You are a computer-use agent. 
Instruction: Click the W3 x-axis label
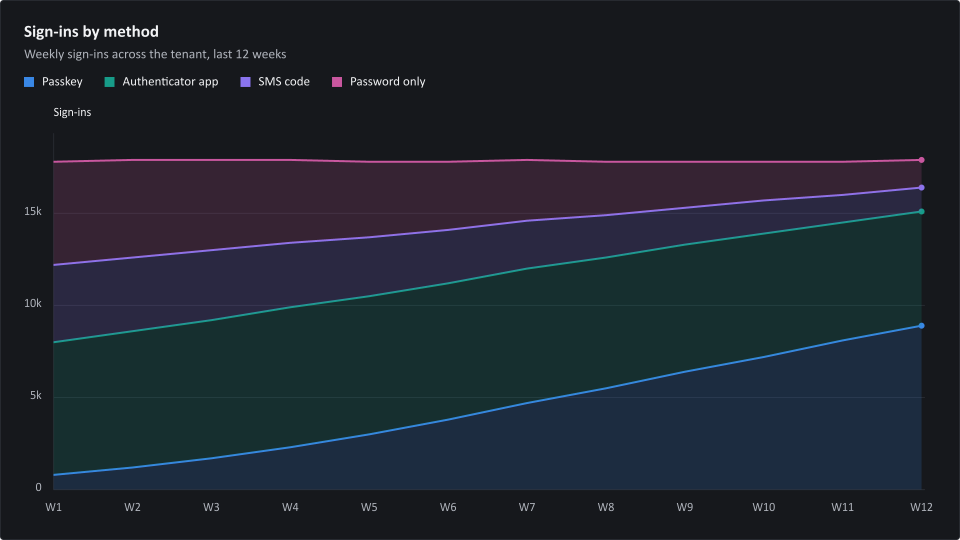pyautogui.click(x=211, y=508)
